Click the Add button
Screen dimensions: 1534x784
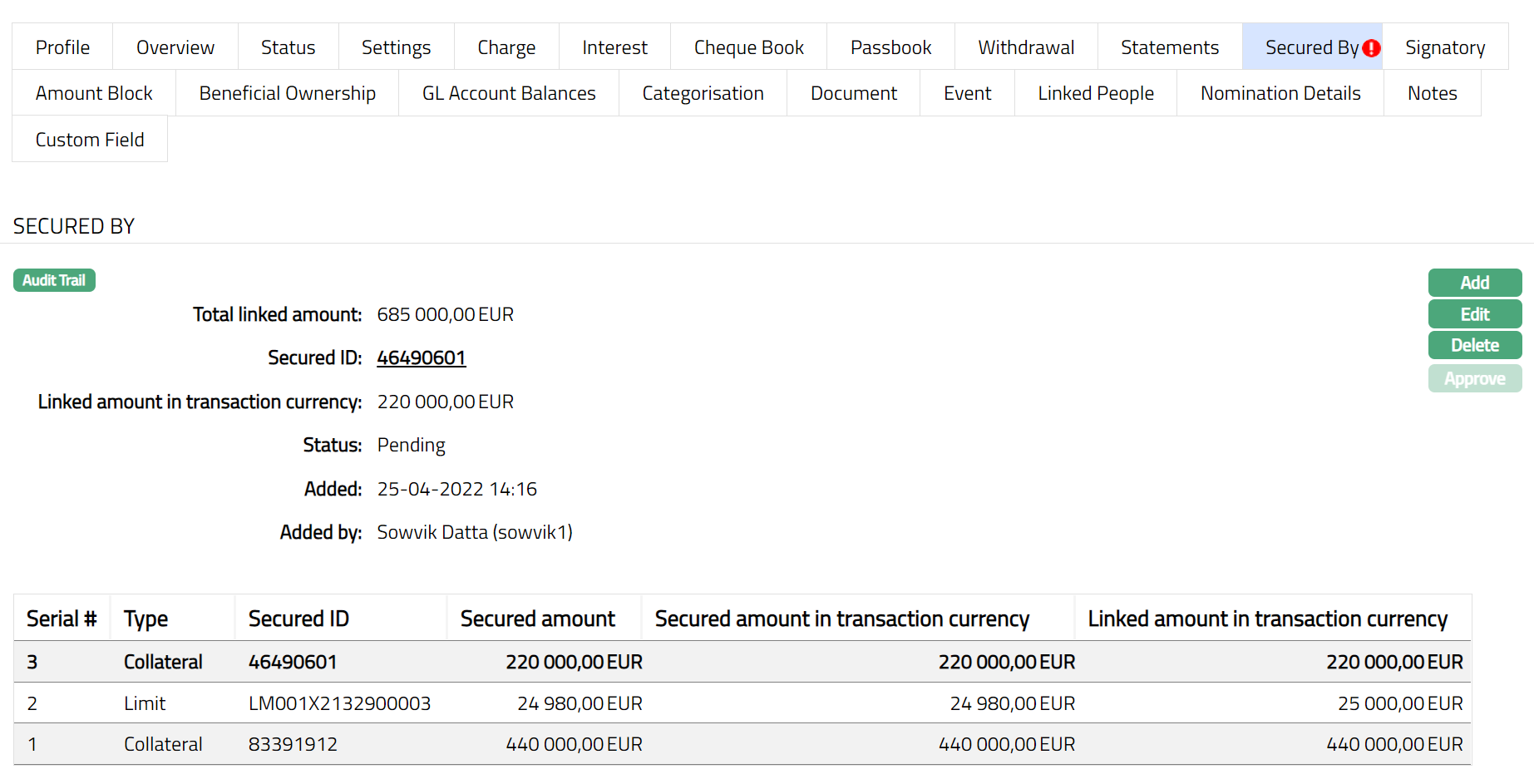pyautogui.click(x=1474, y=283)
